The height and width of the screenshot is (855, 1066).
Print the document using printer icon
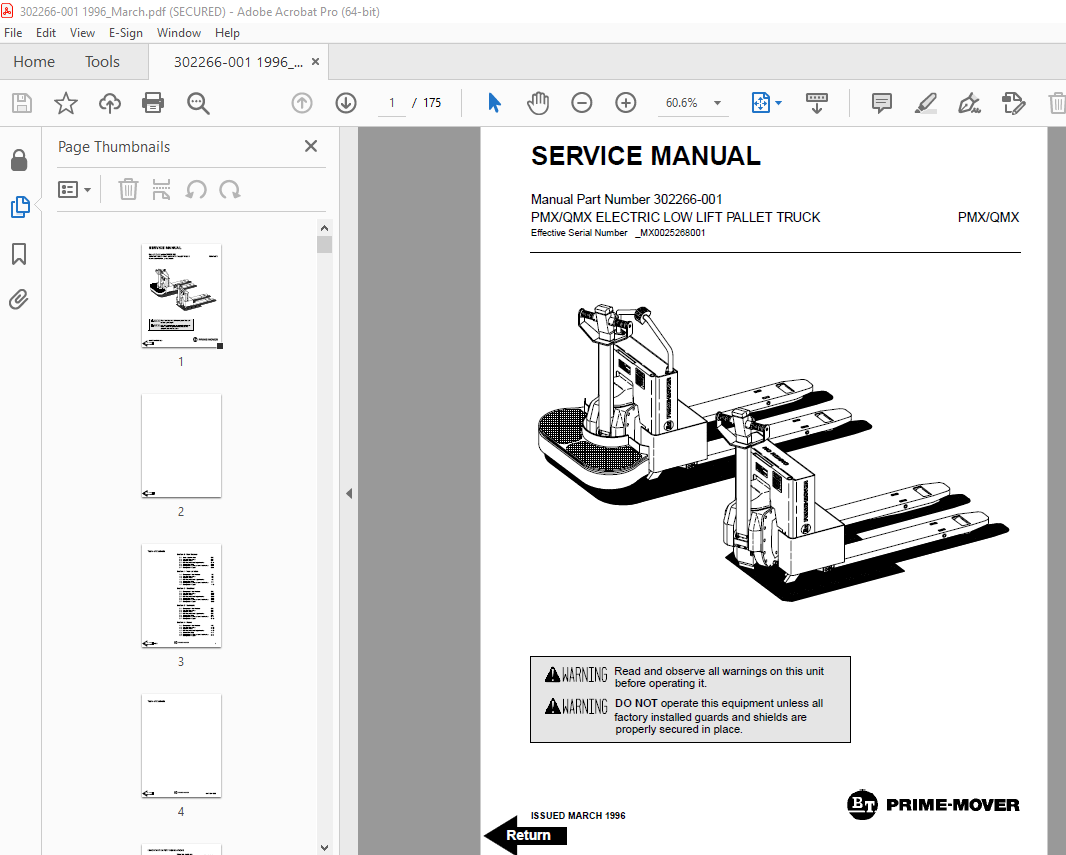click(153, 103)
